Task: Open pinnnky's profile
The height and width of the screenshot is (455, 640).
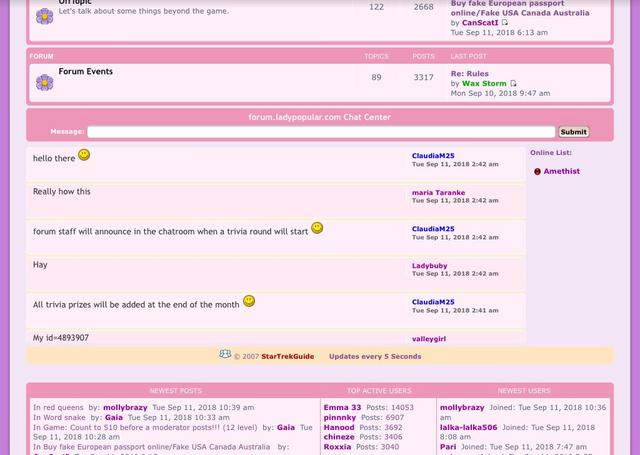Action: coord(340,417)
